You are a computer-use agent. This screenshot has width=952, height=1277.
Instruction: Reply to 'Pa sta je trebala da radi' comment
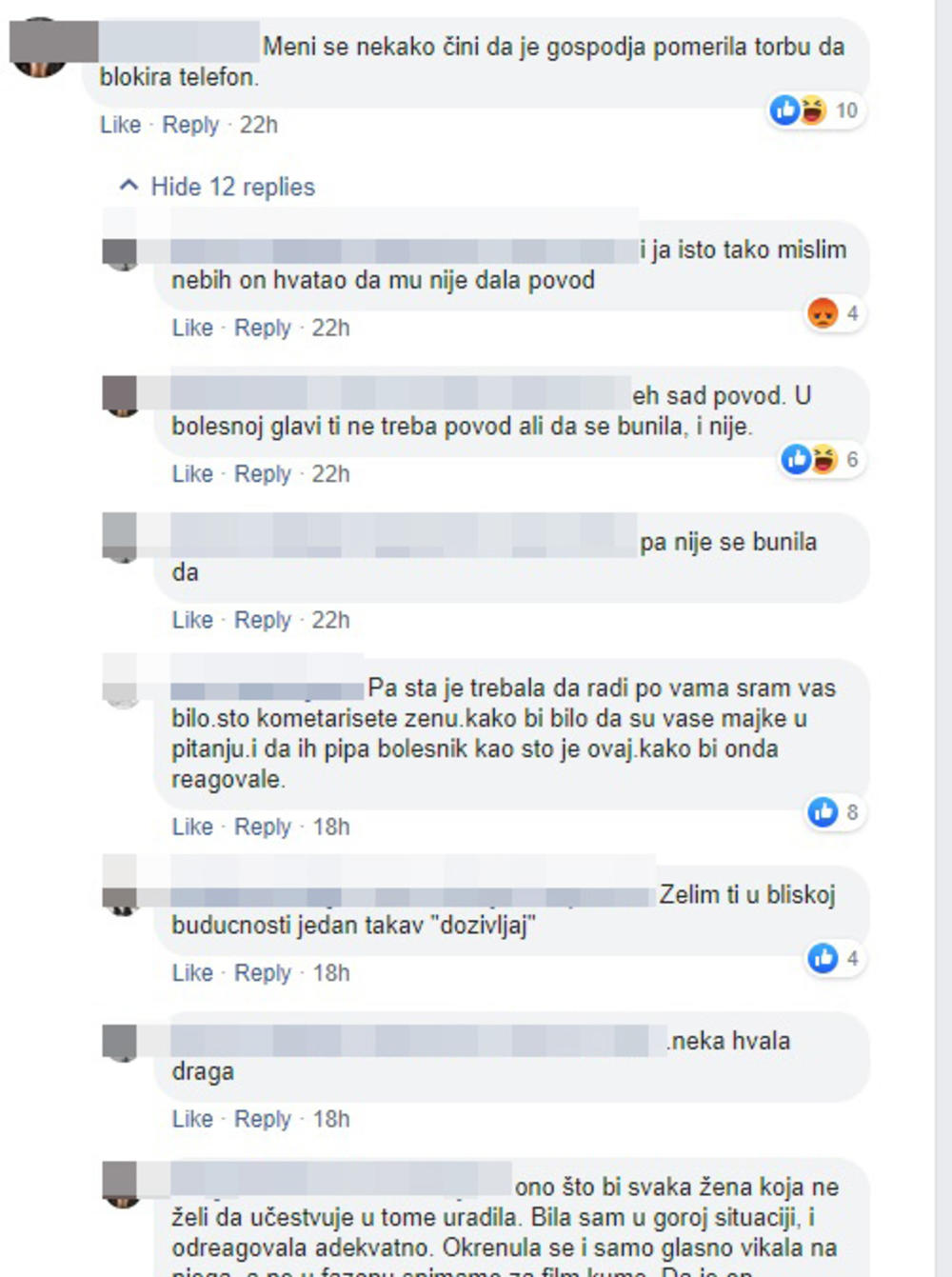(263, 827)
